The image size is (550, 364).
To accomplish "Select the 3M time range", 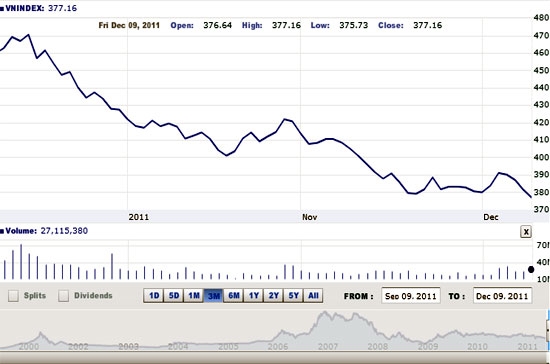I will [214, 296].
